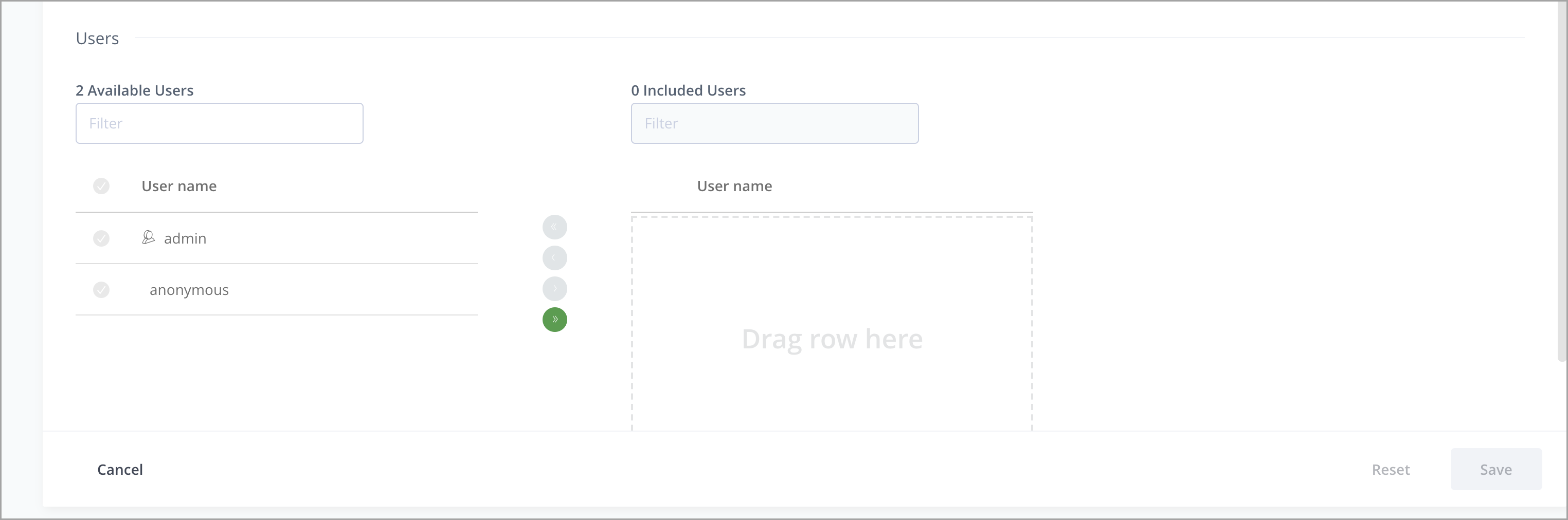Screen dimensions: 1568x520
Task: Select the anonymous row
Action: (x=274, y=290)
